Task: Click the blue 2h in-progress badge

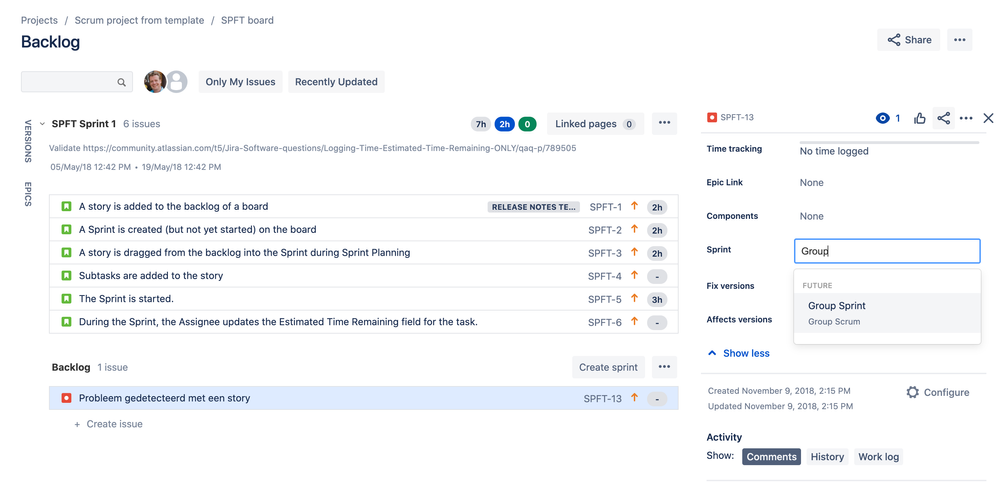Action: click(504, 124)
